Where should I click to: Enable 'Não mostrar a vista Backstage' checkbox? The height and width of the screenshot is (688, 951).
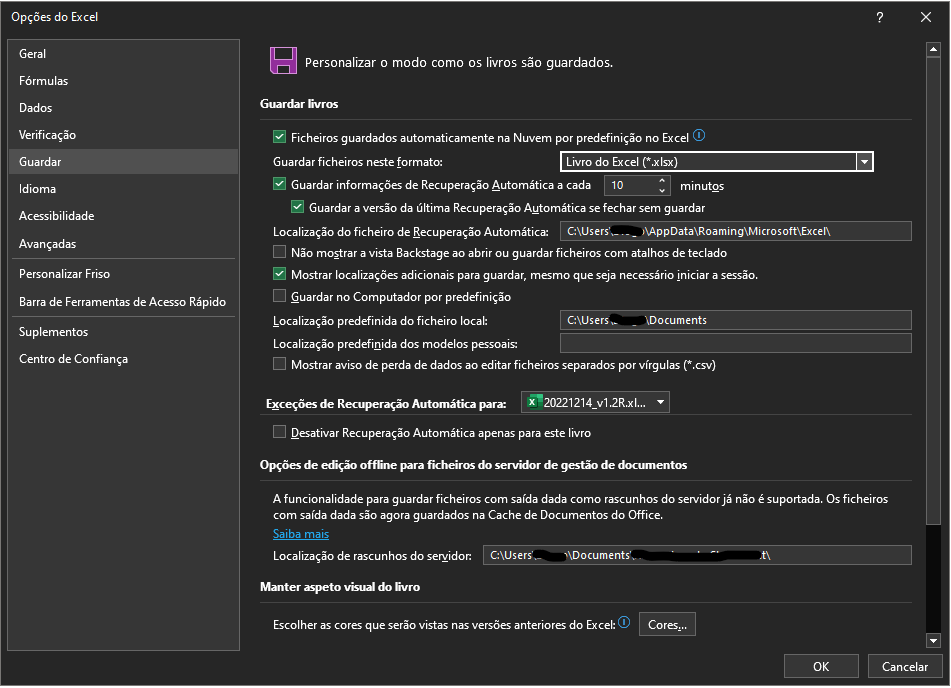pyautogui.click(x=280, y=252)
